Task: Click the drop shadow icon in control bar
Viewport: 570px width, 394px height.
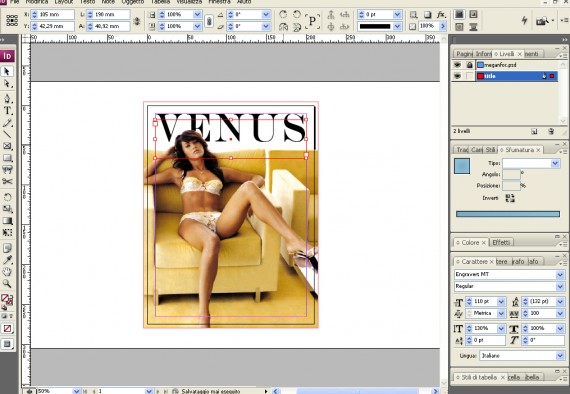Action: pos(428,15)
